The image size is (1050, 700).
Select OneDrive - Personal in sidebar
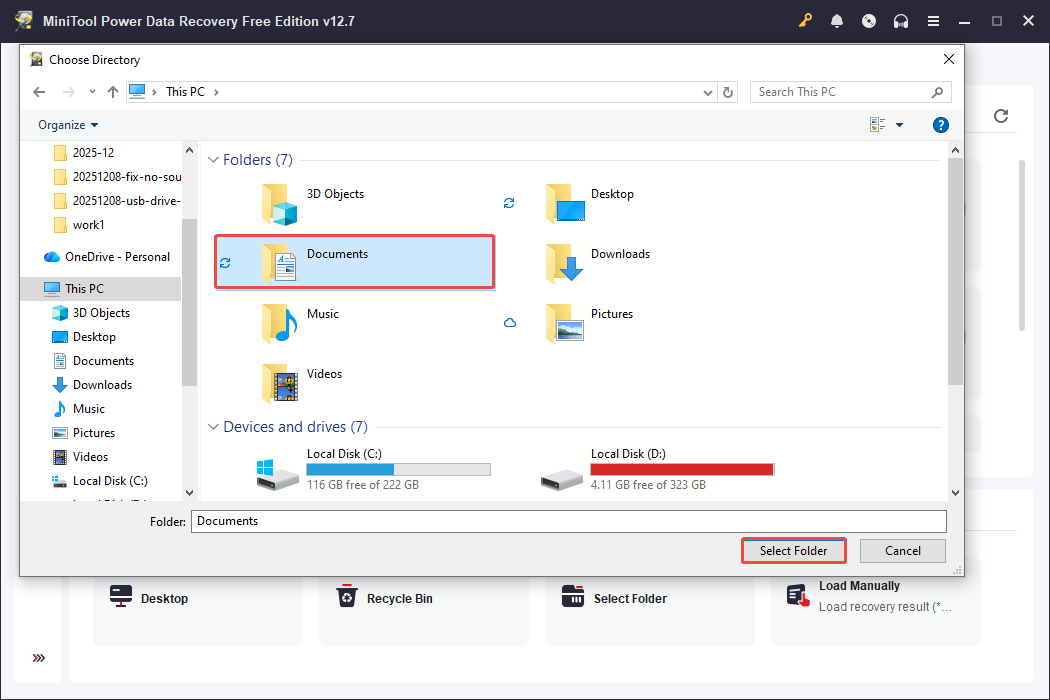tap(117, 257)
